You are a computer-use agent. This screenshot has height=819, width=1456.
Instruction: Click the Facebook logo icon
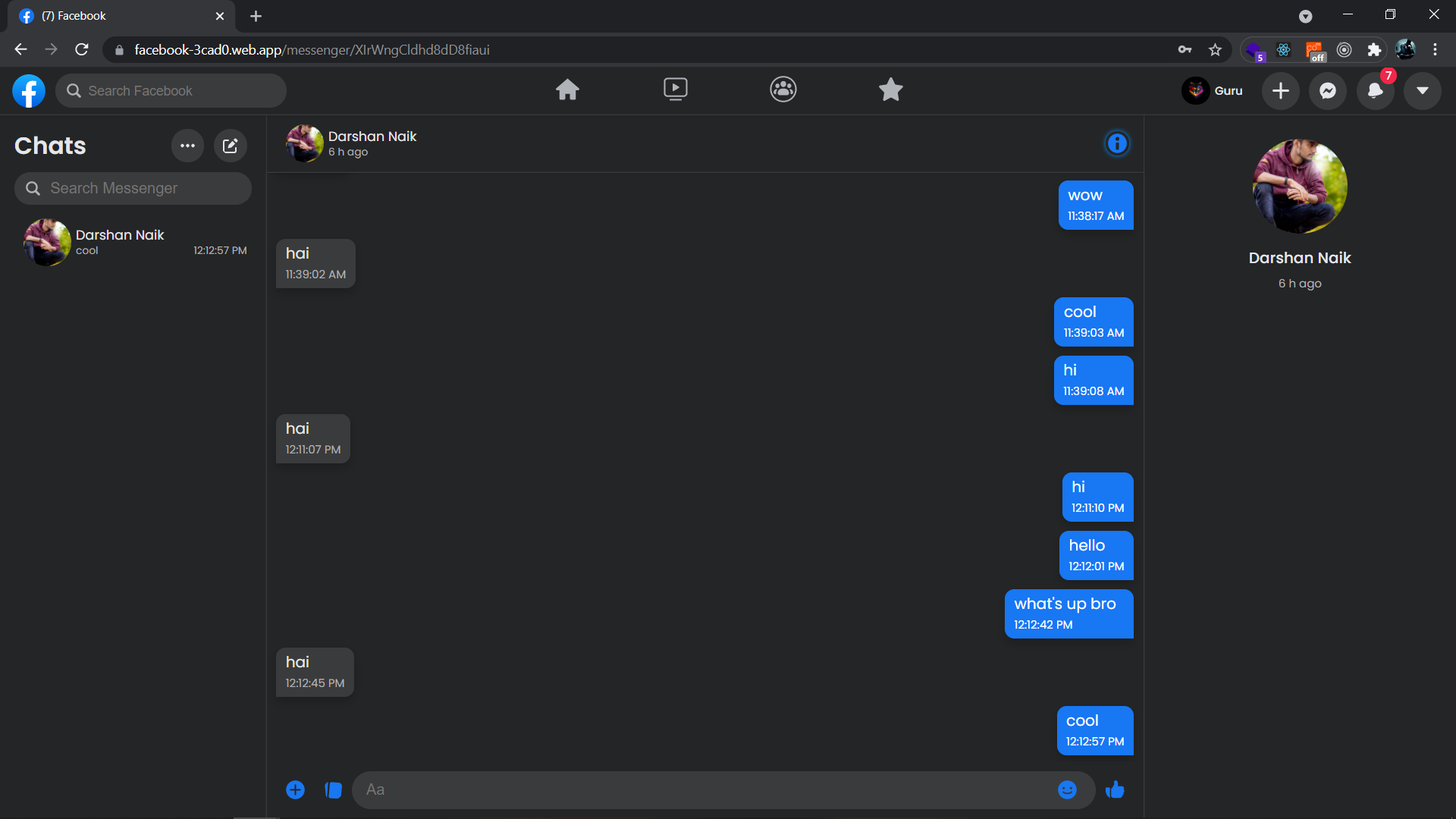tap(29, 91)
